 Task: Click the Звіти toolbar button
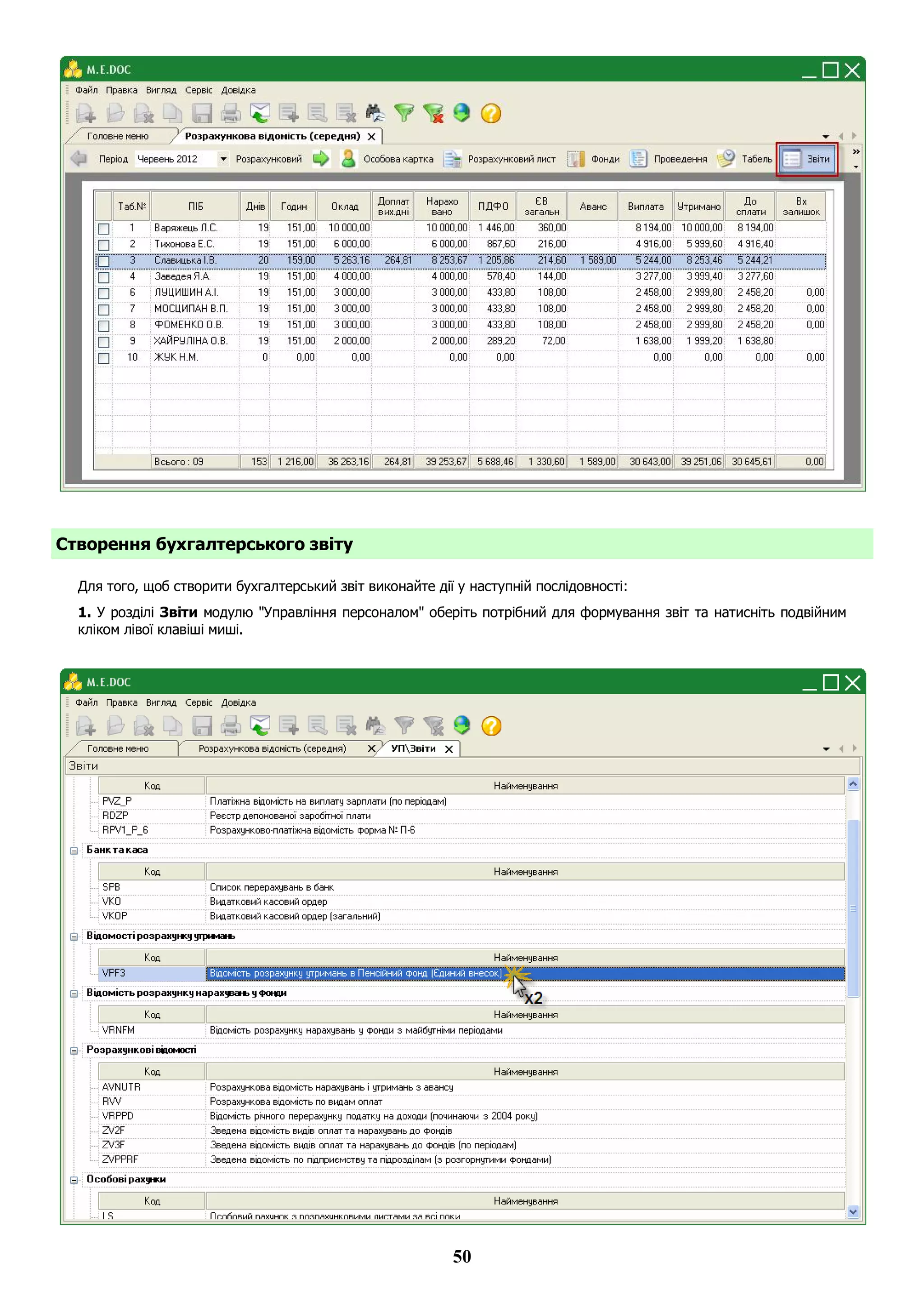(807, 159)
